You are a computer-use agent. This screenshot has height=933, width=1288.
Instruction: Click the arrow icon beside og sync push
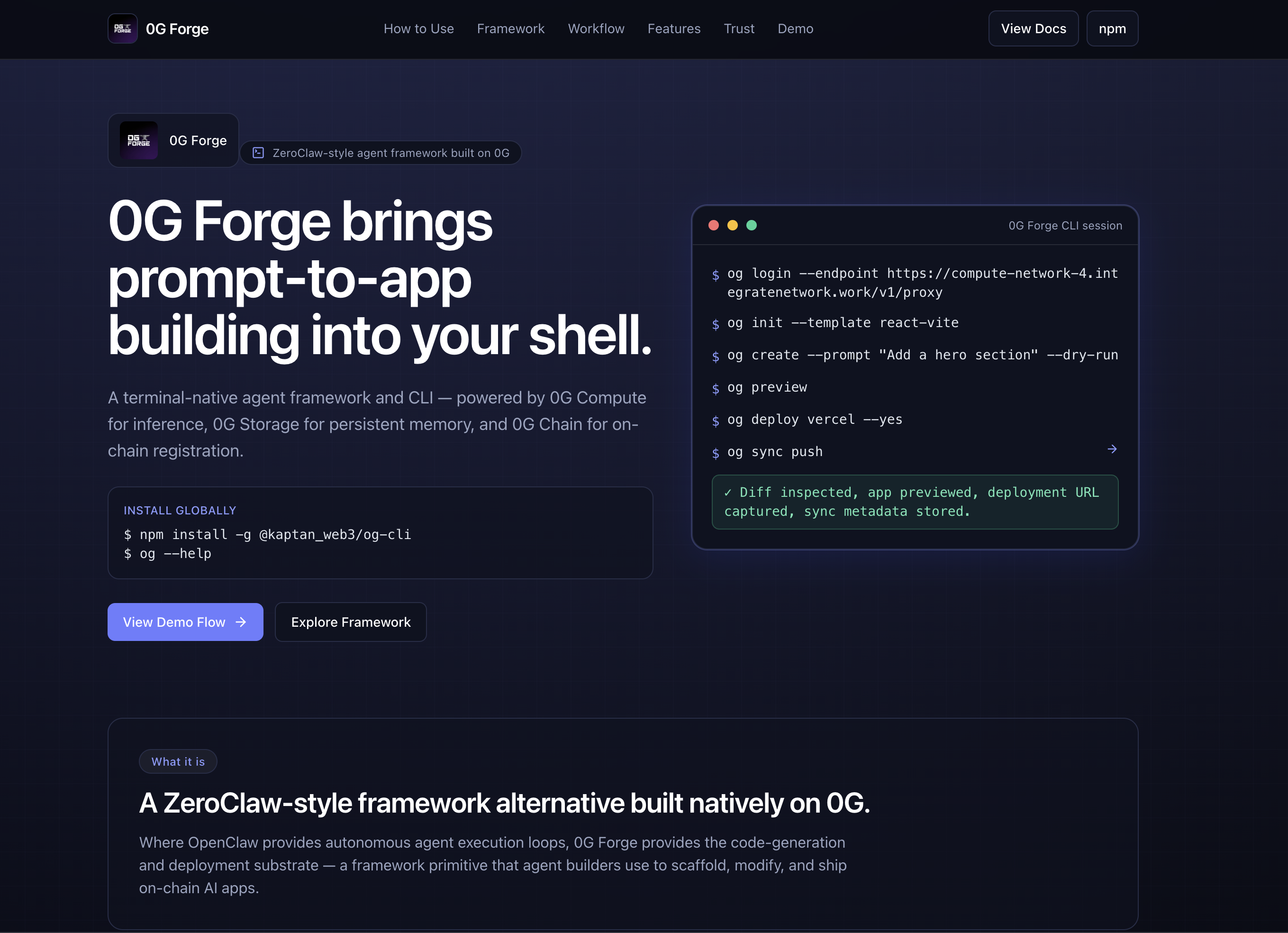pos(1112,449)
